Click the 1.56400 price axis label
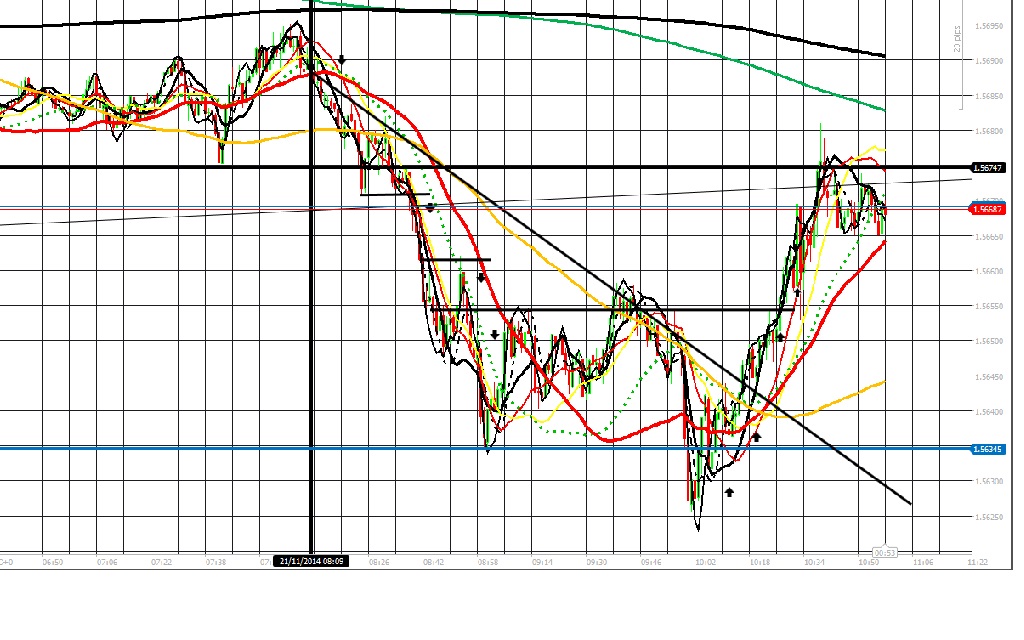This screenshot has width=1024, height=640. click(x=987, y=412)
